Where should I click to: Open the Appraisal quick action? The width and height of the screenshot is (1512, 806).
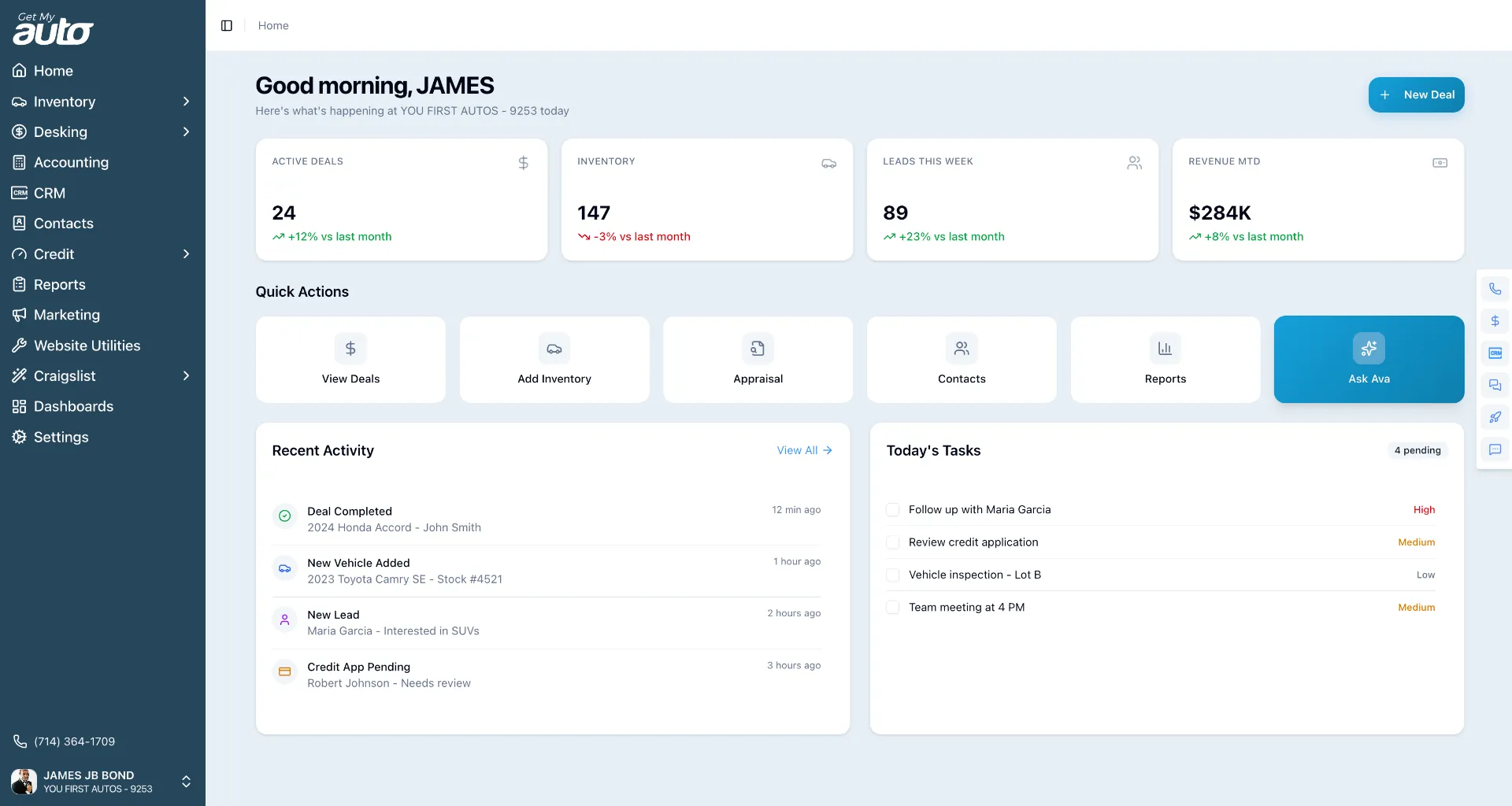point(758,359)
